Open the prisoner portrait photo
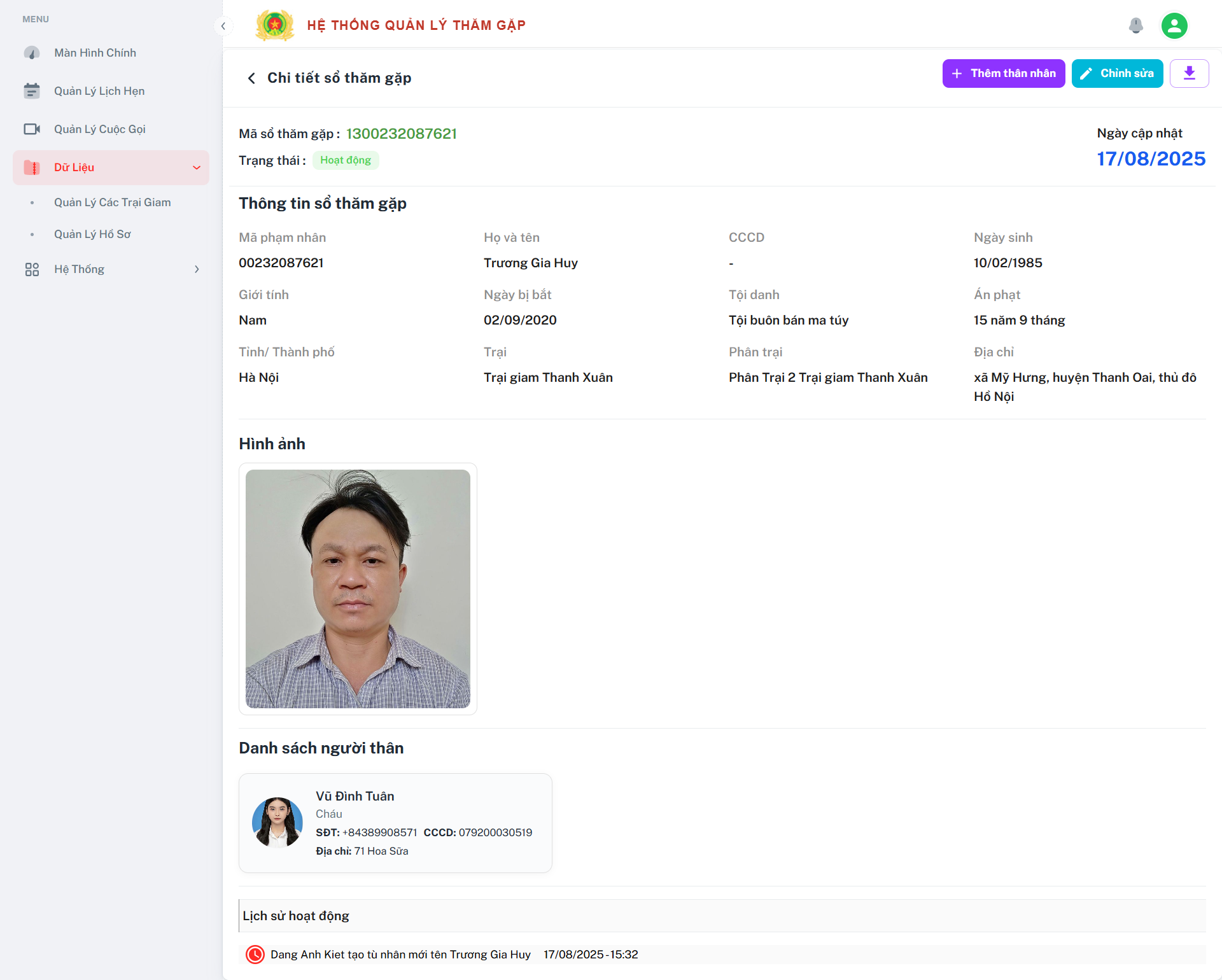The image size is (1222, 980). tap(358, 589)
